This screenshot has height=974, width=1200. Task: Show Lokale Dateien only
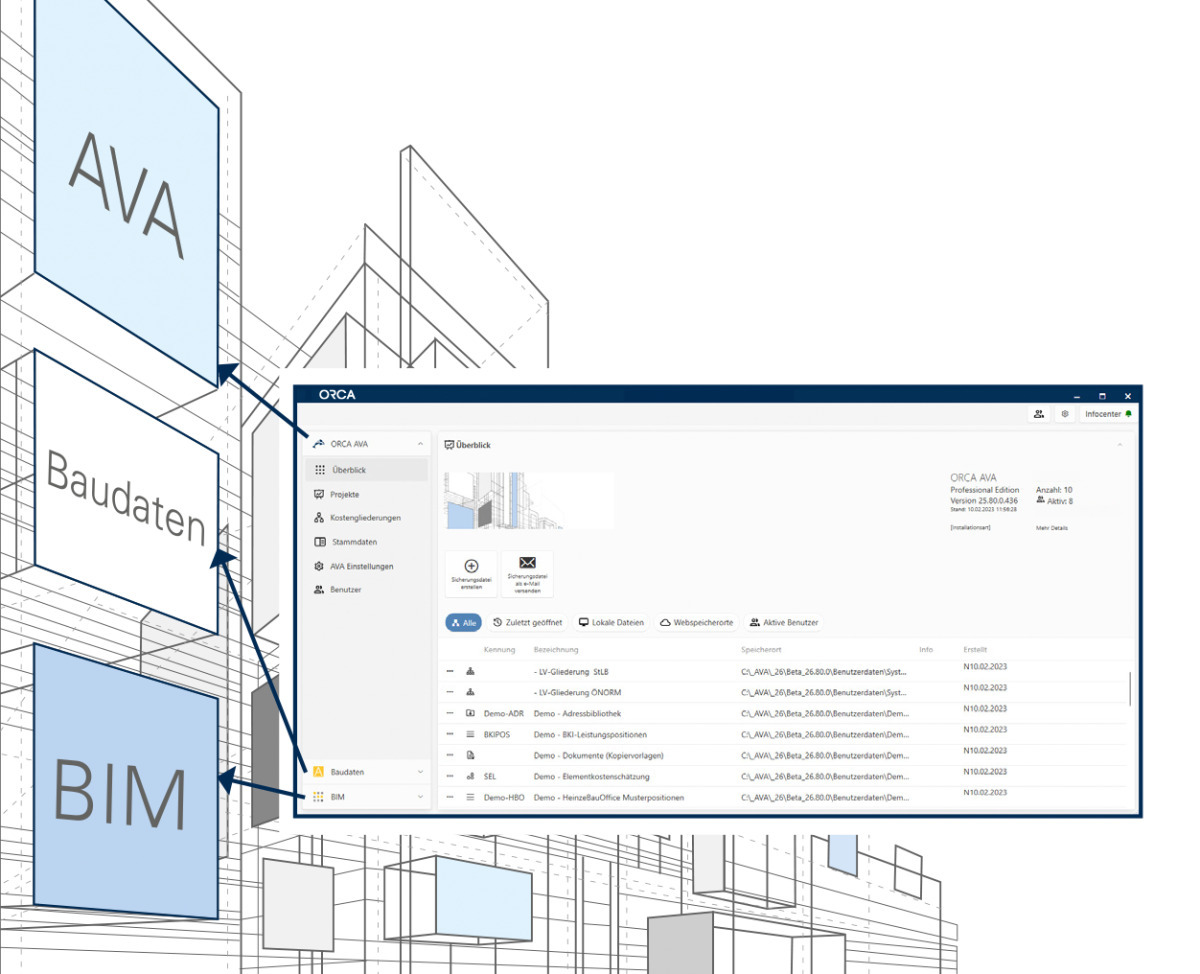(x=611, y=623)
